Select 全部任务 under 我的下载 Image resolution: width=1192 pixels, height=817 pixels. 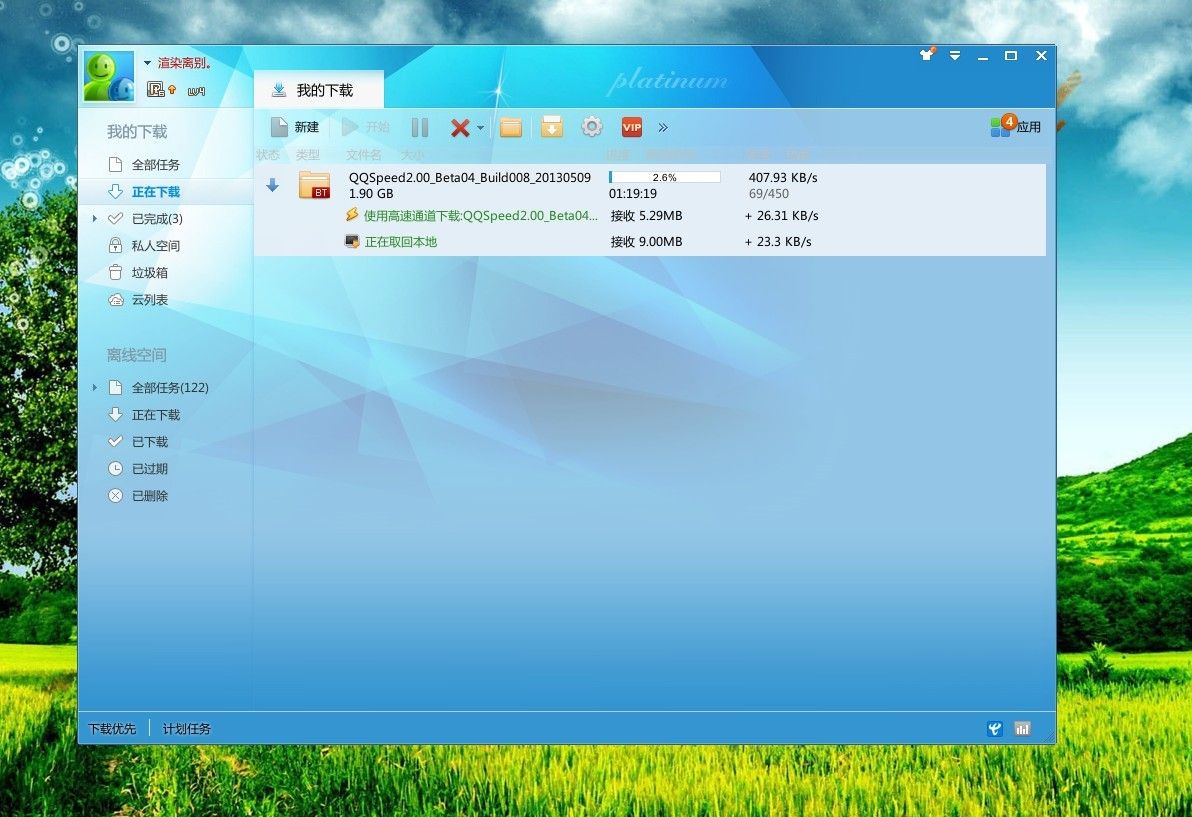click(x=155, y=165)
